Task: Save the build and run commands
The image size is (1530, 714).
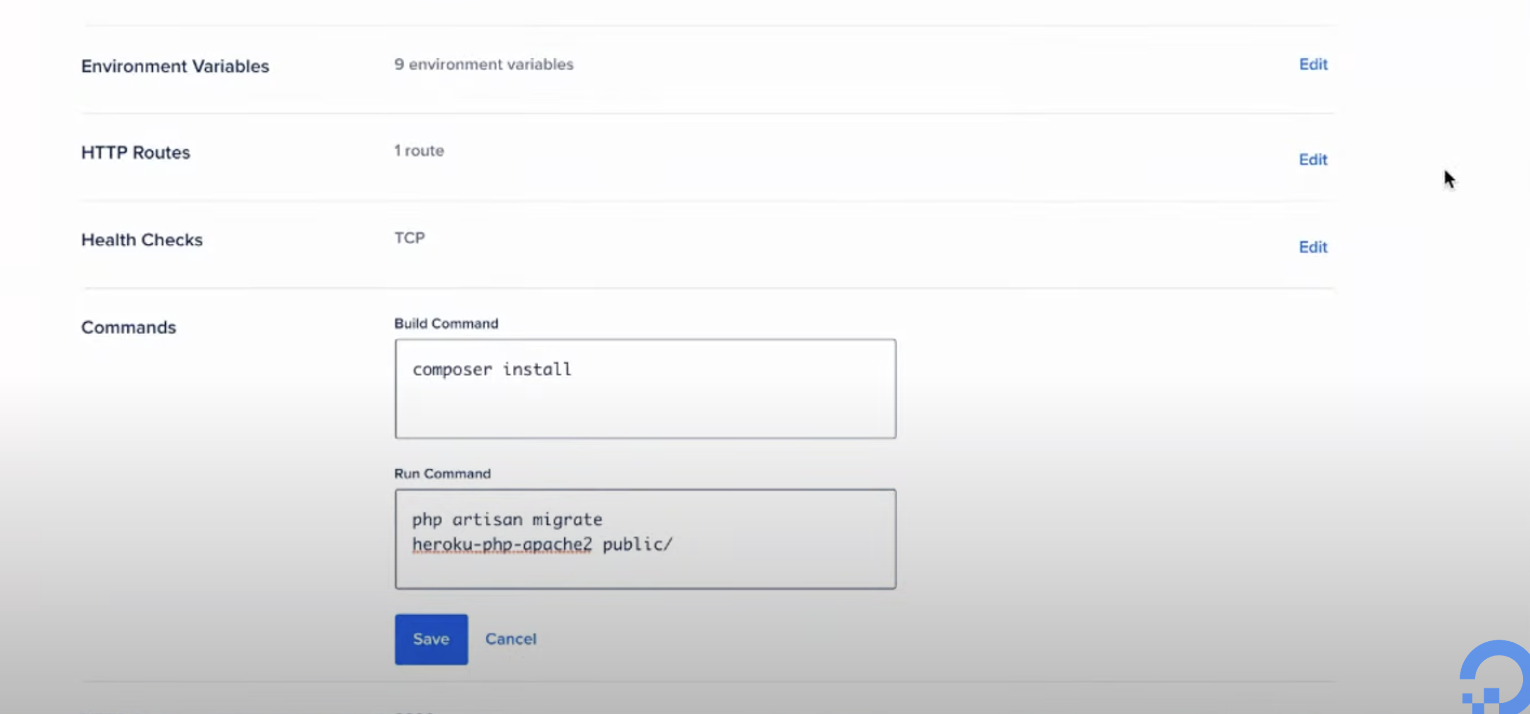Action: (431, 639)
